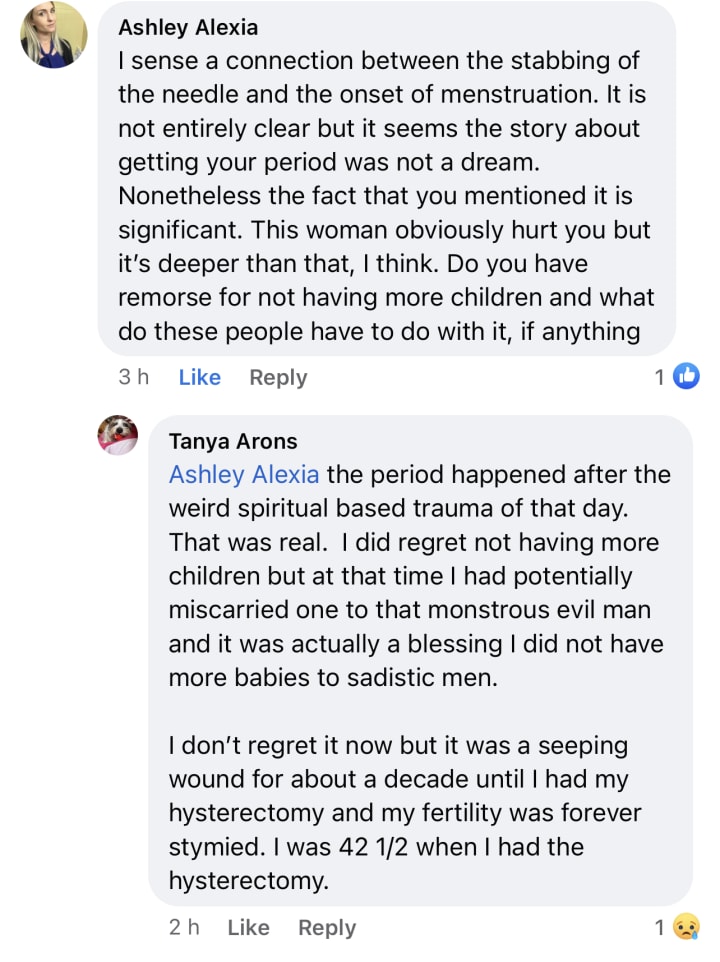The width and height of the screenshot is (720, 962).
Task: Select paragraph starting 'I don't regret it now'
Action: [x=405, y=813]
